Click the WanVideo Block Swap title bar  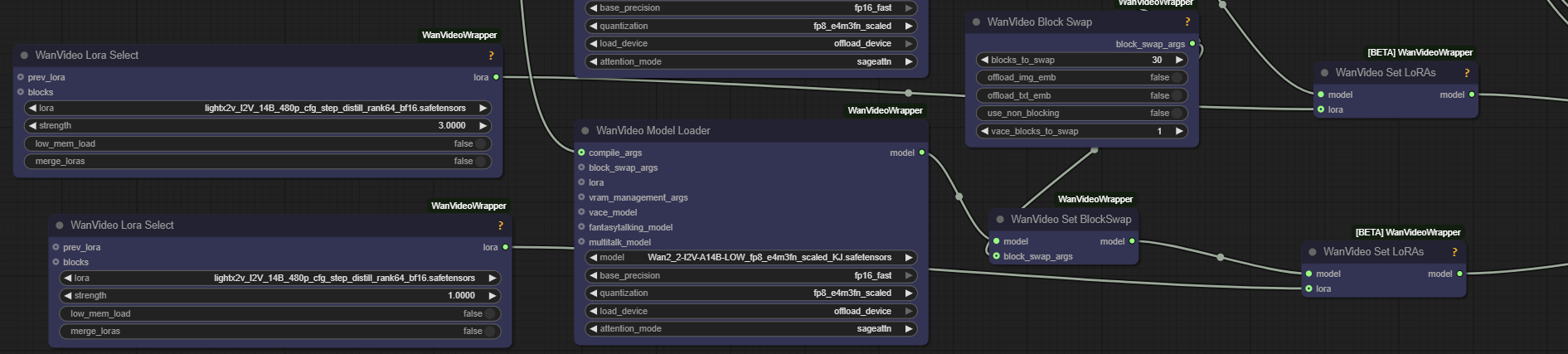click(1082, 22)
